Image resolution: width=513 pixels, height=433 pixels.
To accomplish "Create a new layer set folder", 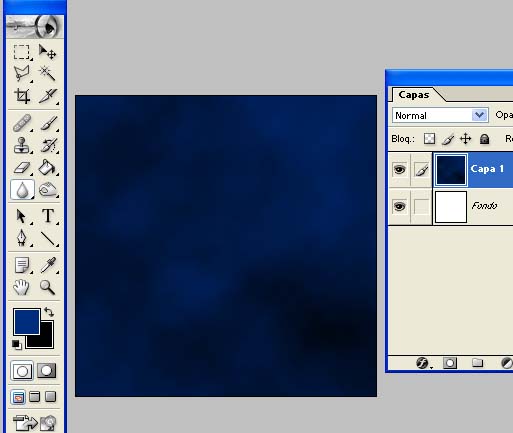I will click(x=477, y=362).
